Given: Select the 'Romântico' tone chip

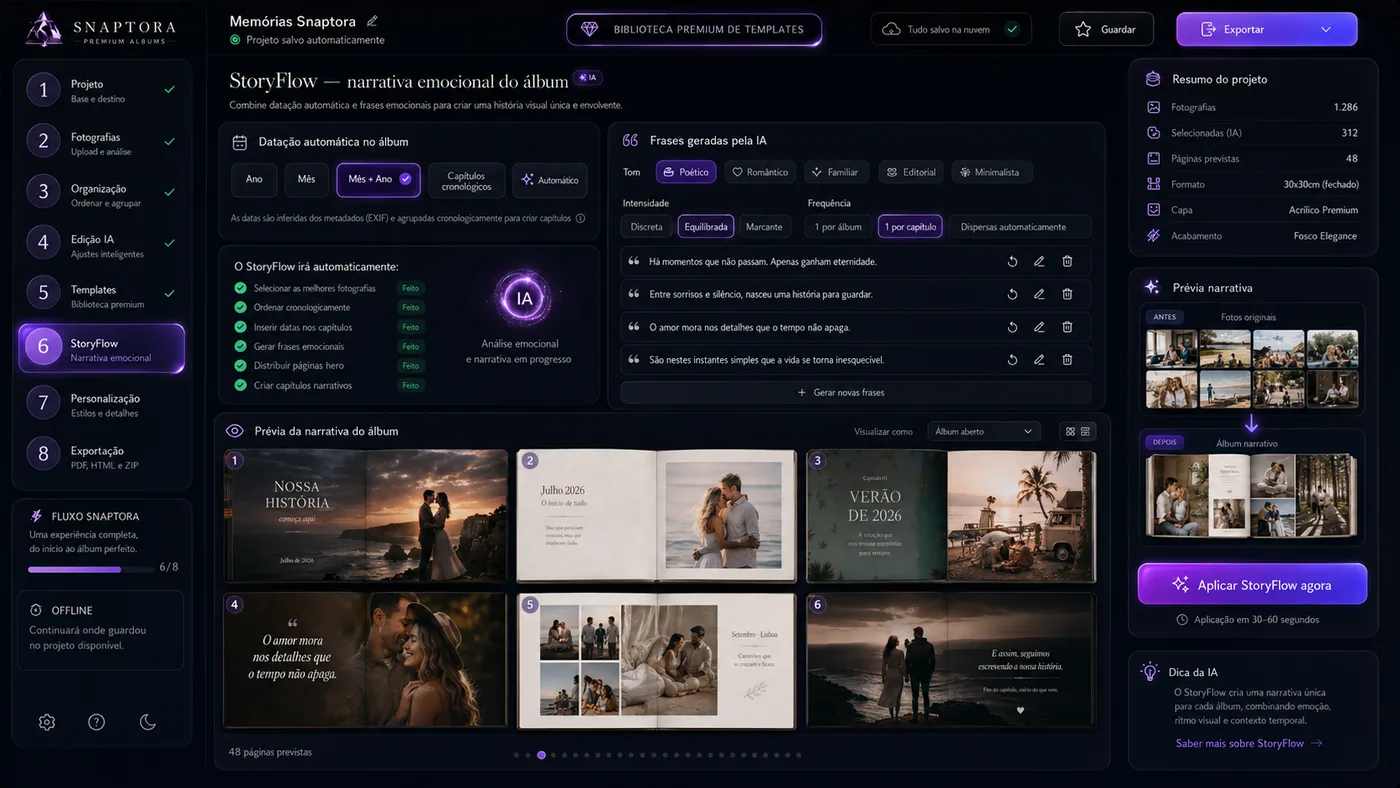Looking at the screenshot, I should click(760, 172).
